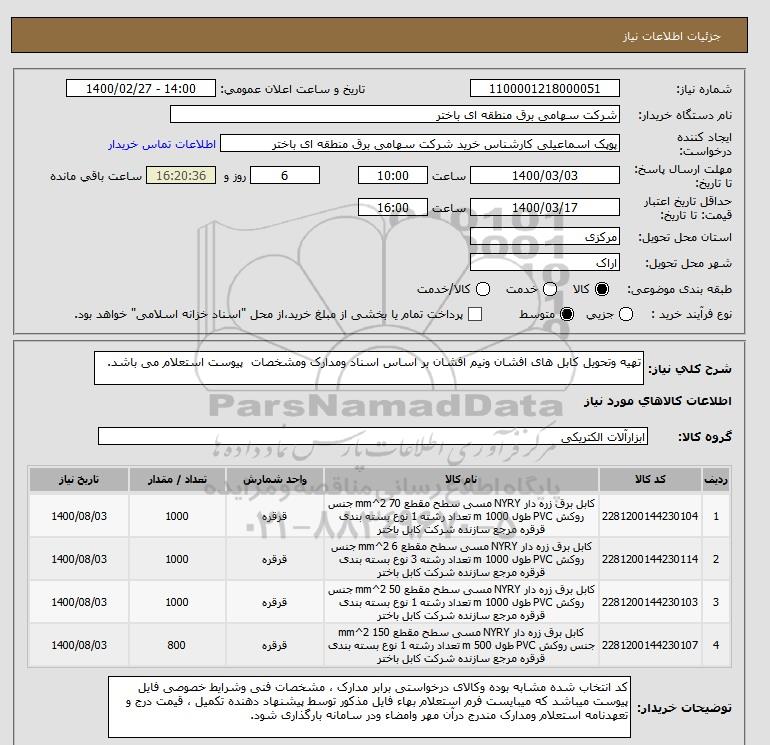770x745 pixels.
Task: Click the ردیف column header
Action: click(715, 479)
